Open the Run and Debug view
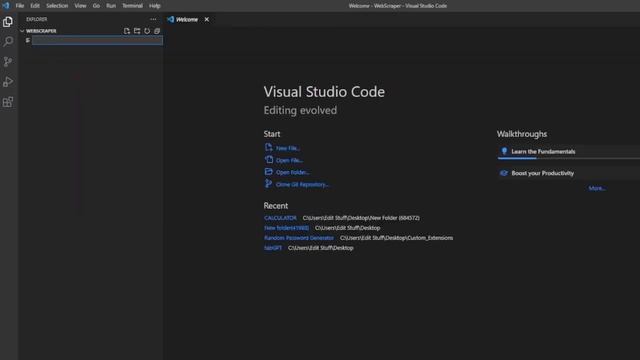 (8, 82)
